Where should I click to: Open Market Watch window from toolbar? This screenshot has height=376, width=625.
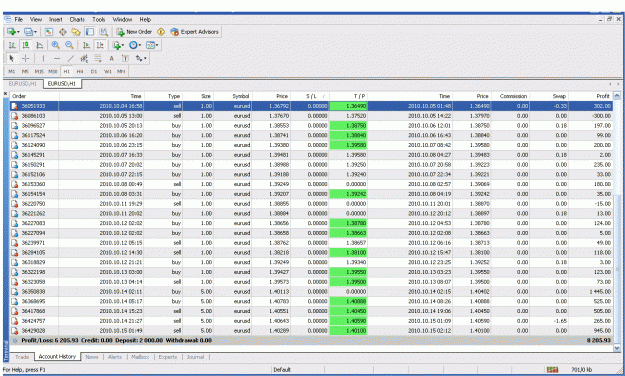tap(49, 32)
